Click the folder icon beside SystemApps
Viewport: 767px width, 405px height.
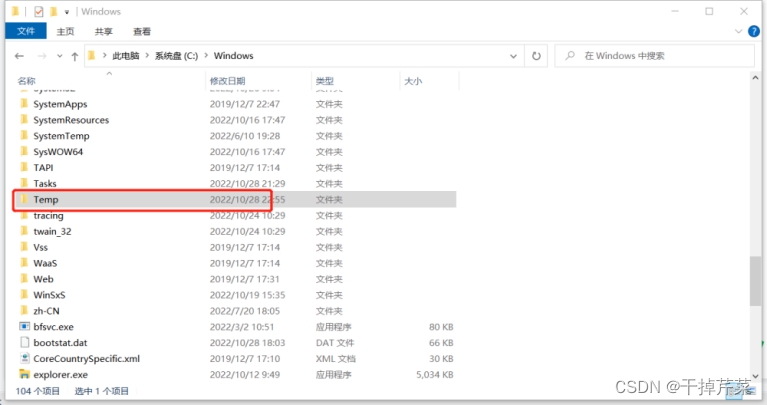pos(24,104)
